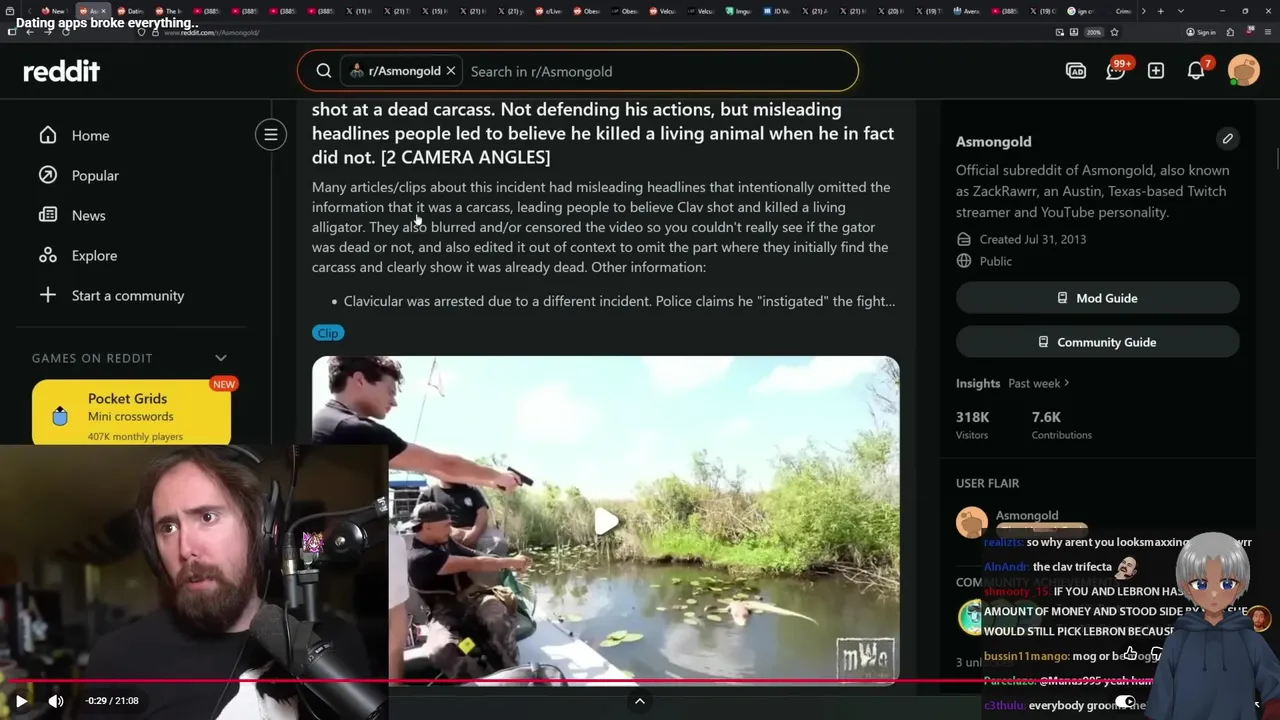
Task: Click the Asmongold user flair avatar
Action: pyautogui.click(x=972, y=523)
